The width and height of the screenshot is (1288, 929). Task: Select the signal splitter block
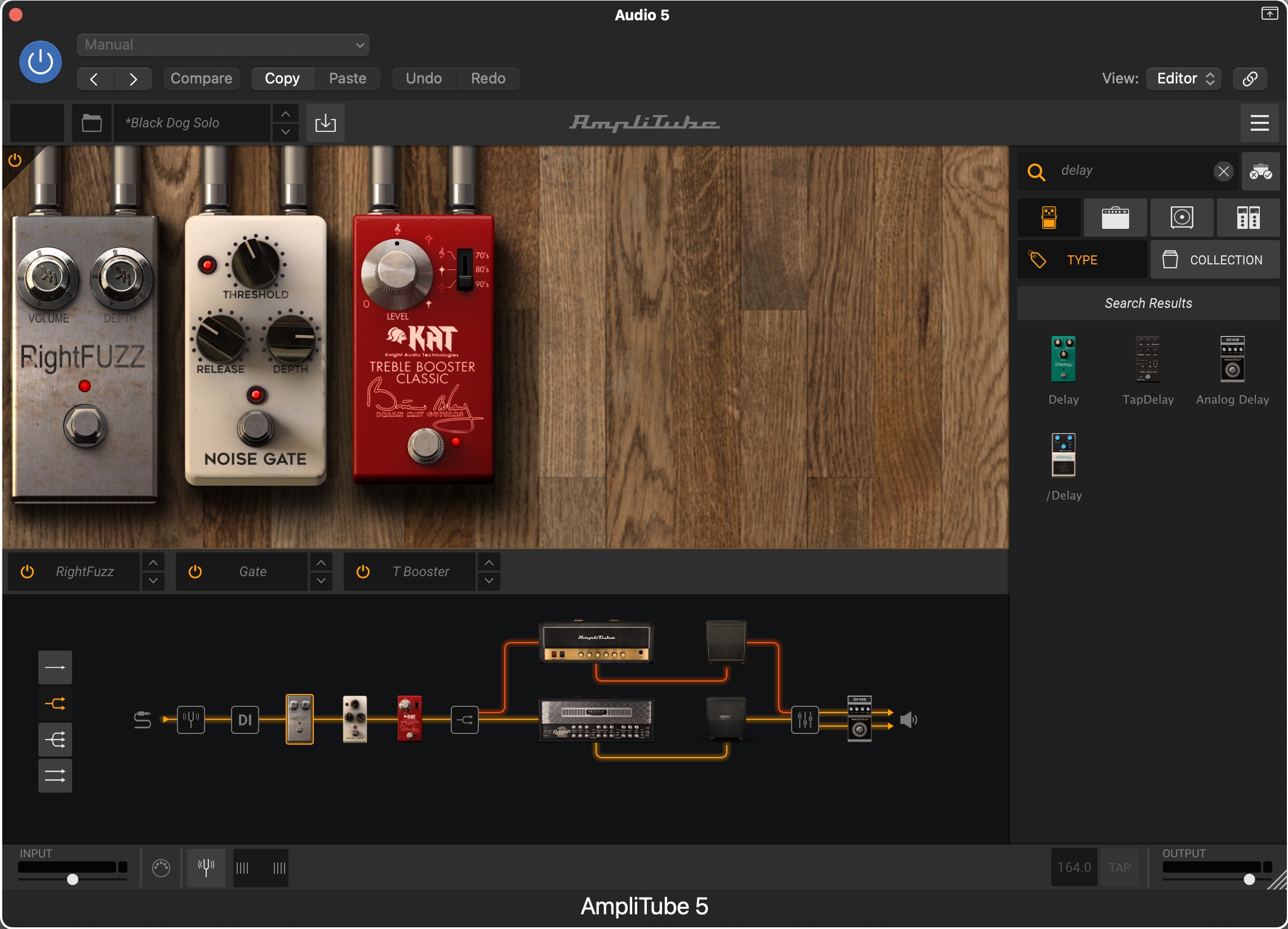pyautogui.click(x=464, y=720)
